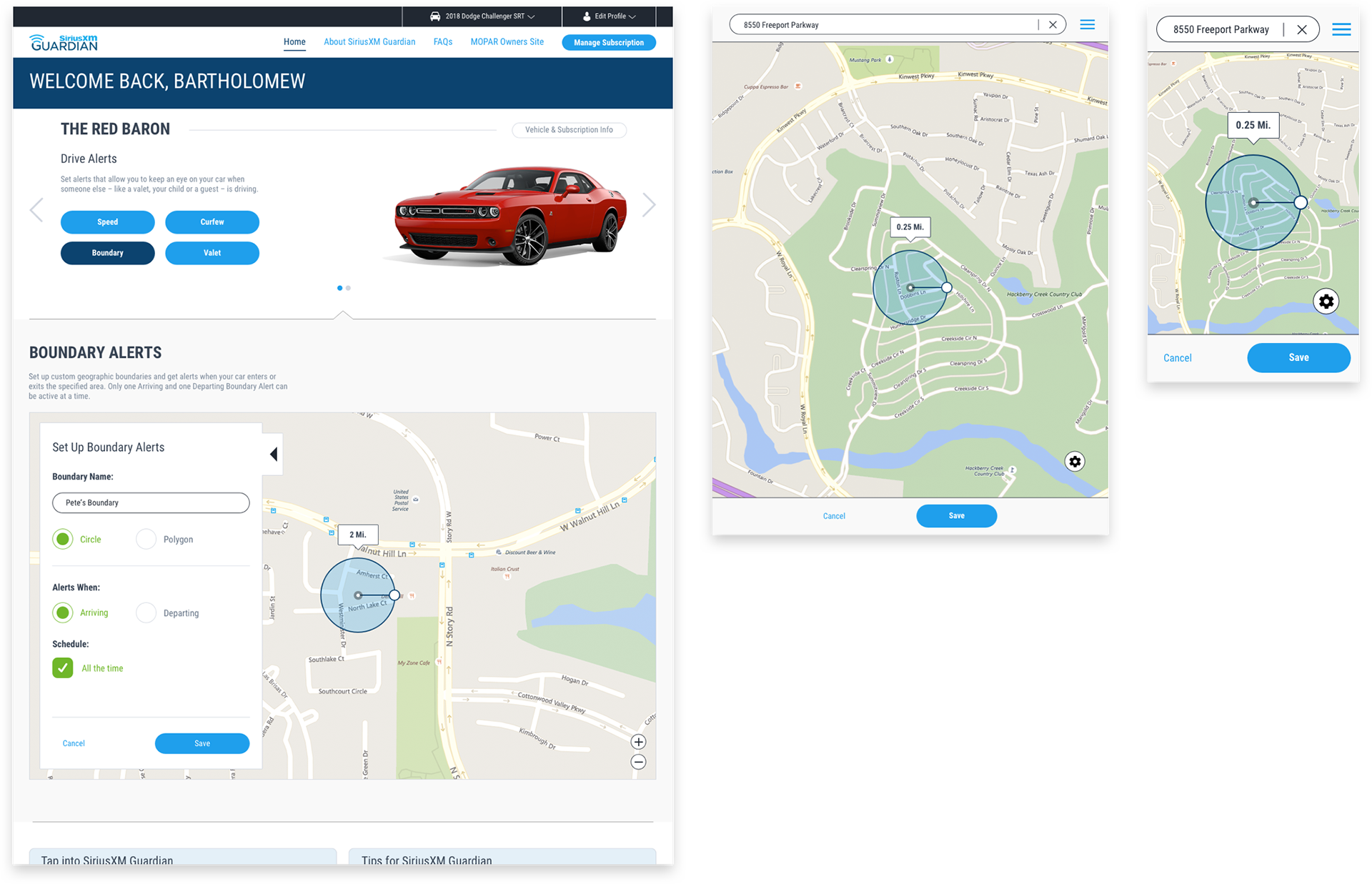This screenshot has width=1372, height=884.
Task: Click the Manage Subscription button
Action: pos(608,43)
